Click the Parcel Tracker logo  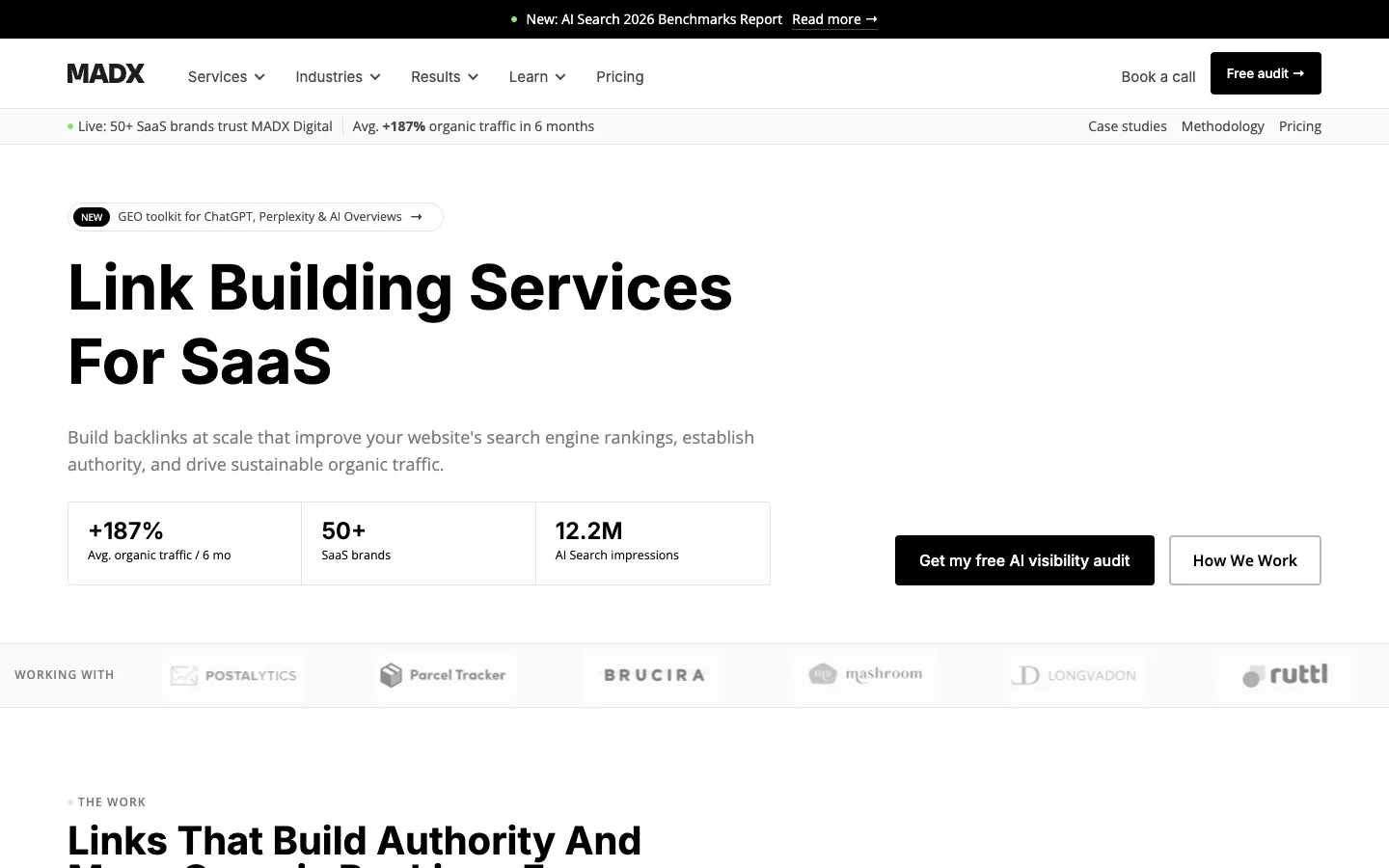[x=444, y=675]
